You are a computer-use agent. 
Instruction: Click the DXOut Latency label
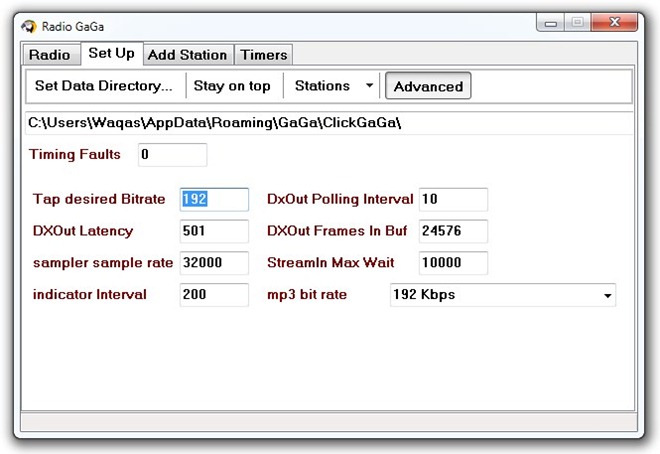83,231
